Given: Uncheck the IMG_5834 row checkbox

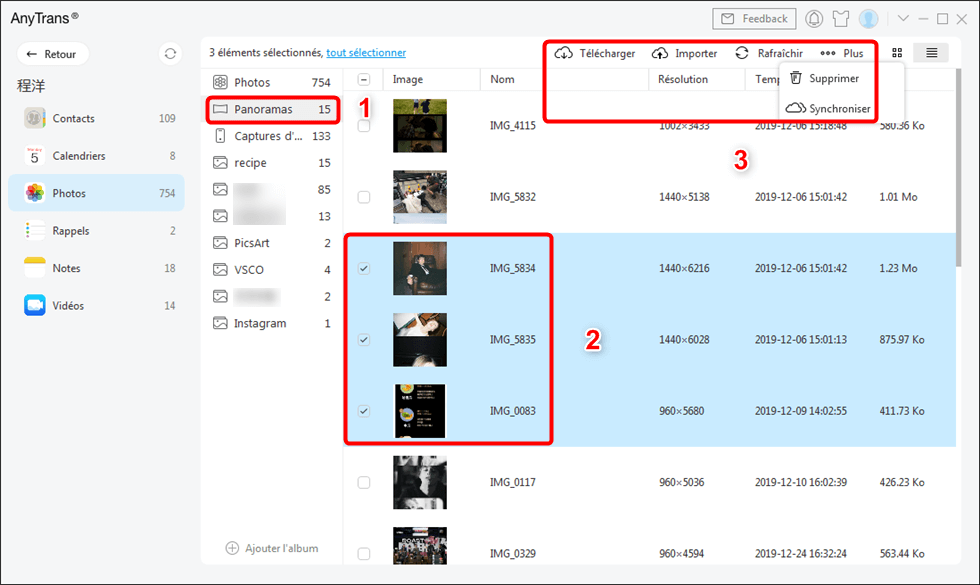Looking at the screenshot, I should click(364, 268).
